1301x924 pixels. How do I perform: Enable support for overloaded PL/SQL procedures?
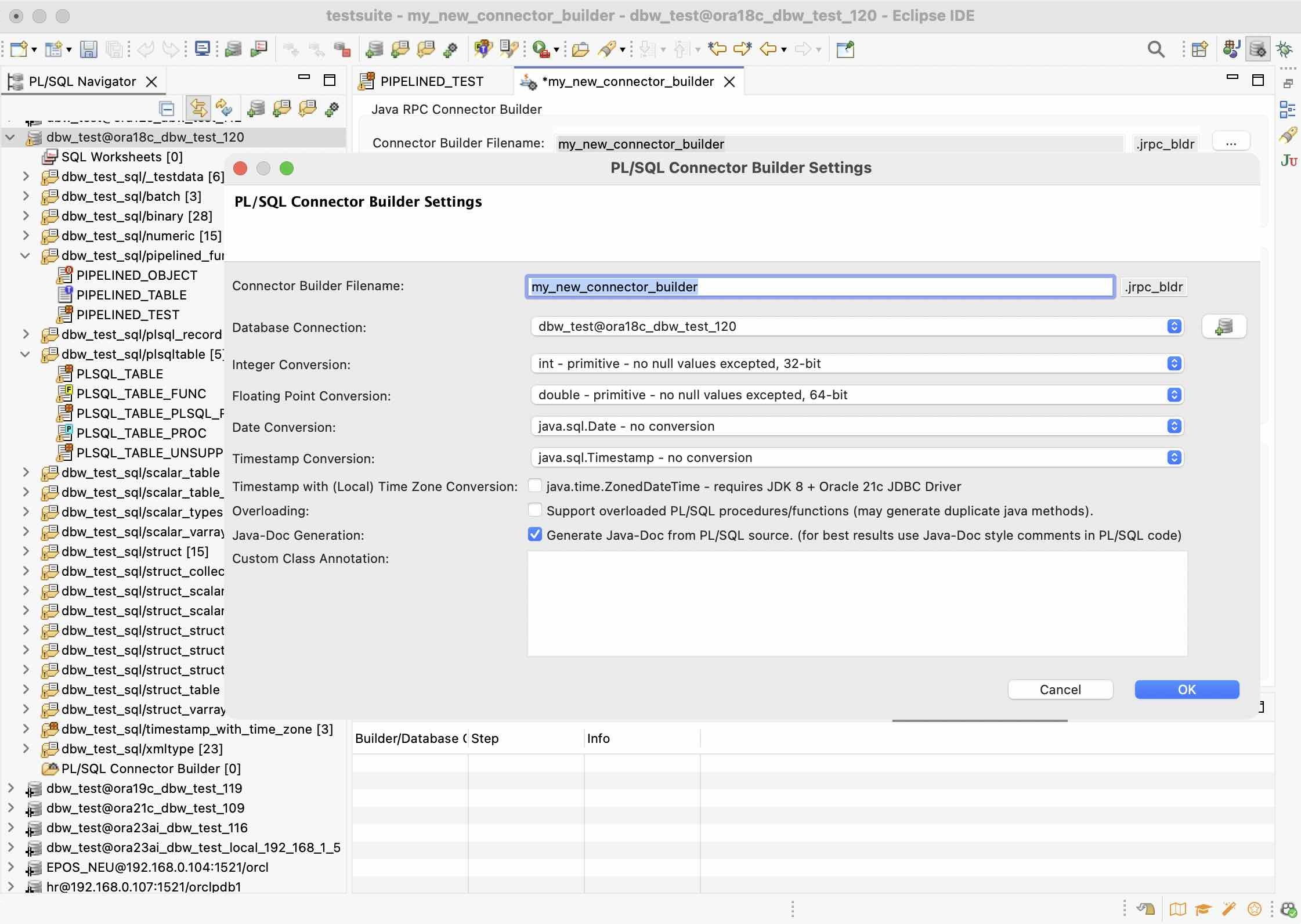(534, 510)
